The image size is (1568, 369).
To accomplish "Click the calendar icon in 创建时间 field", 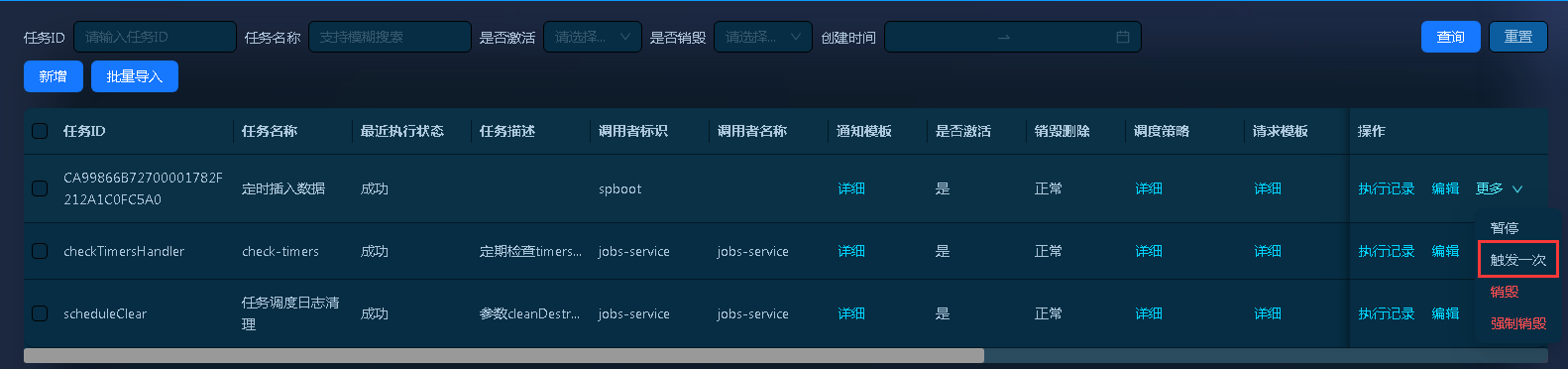I will [x=1122, y=37].
